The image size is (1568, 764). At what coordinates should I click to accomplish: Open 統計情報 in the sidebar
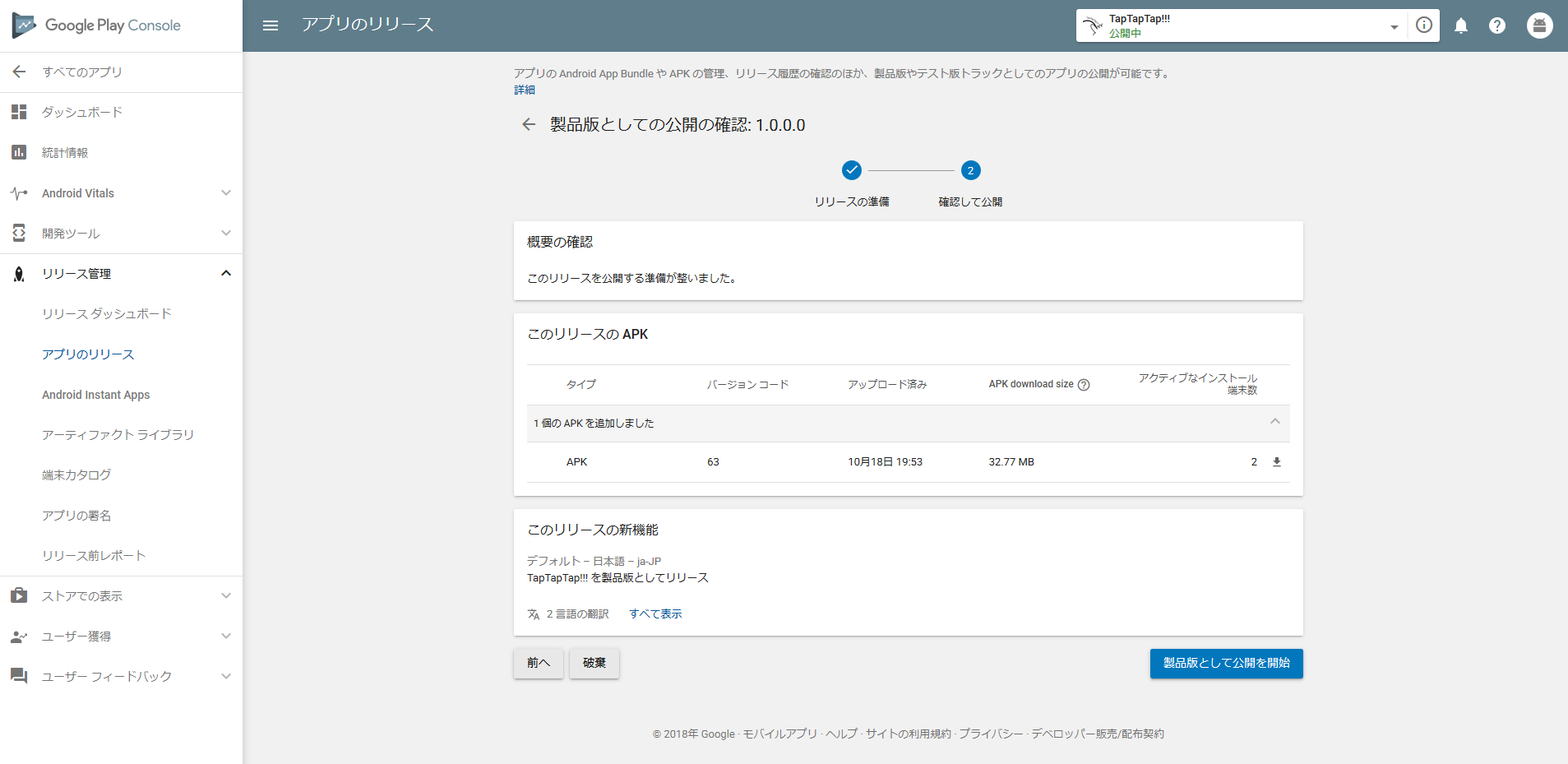[65, 153]
